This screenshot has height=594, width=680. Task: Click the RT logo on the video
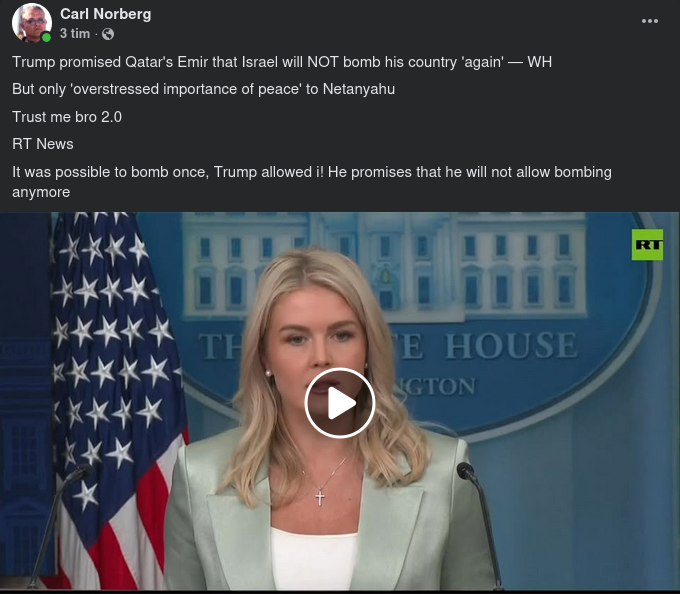tap(647, 245)
